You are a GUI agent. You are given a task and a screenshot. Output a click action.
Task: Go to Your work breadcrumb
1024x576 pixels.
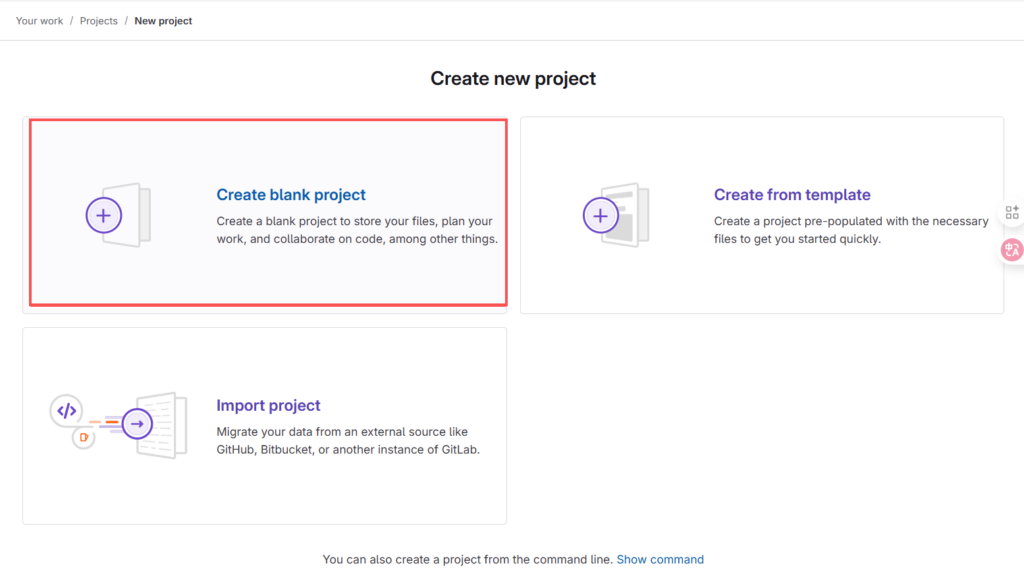click(x=40, y=21)
